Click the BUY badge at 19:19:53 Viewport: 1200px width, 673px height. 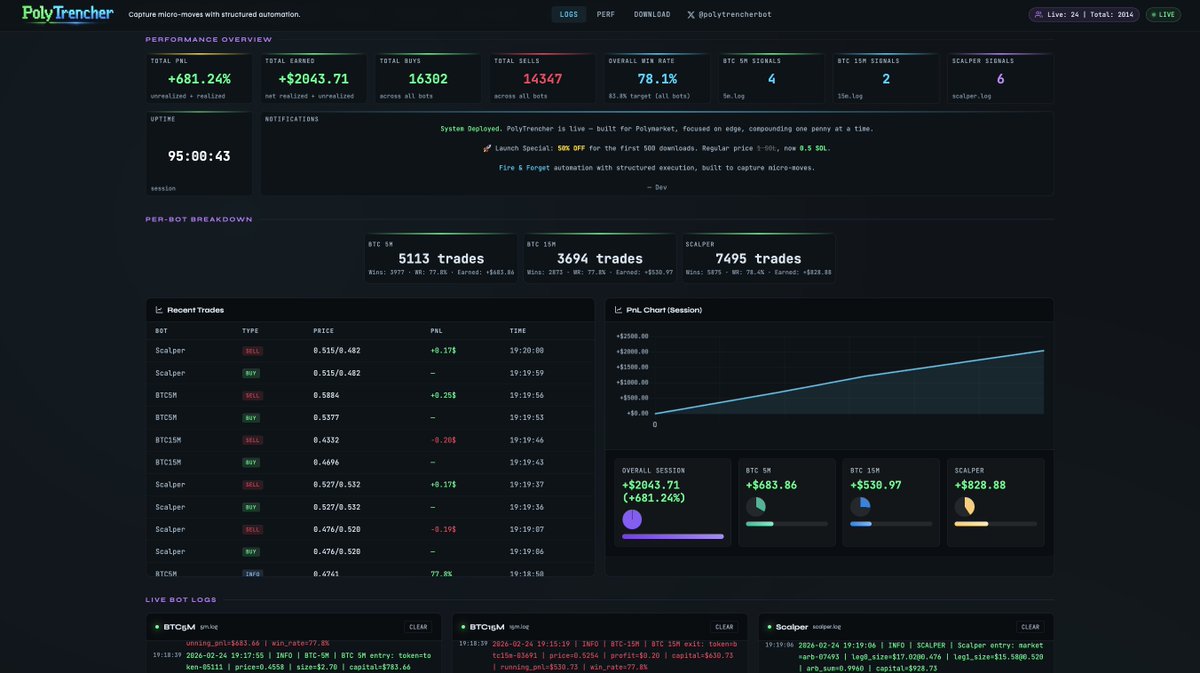tap(251, 418)
